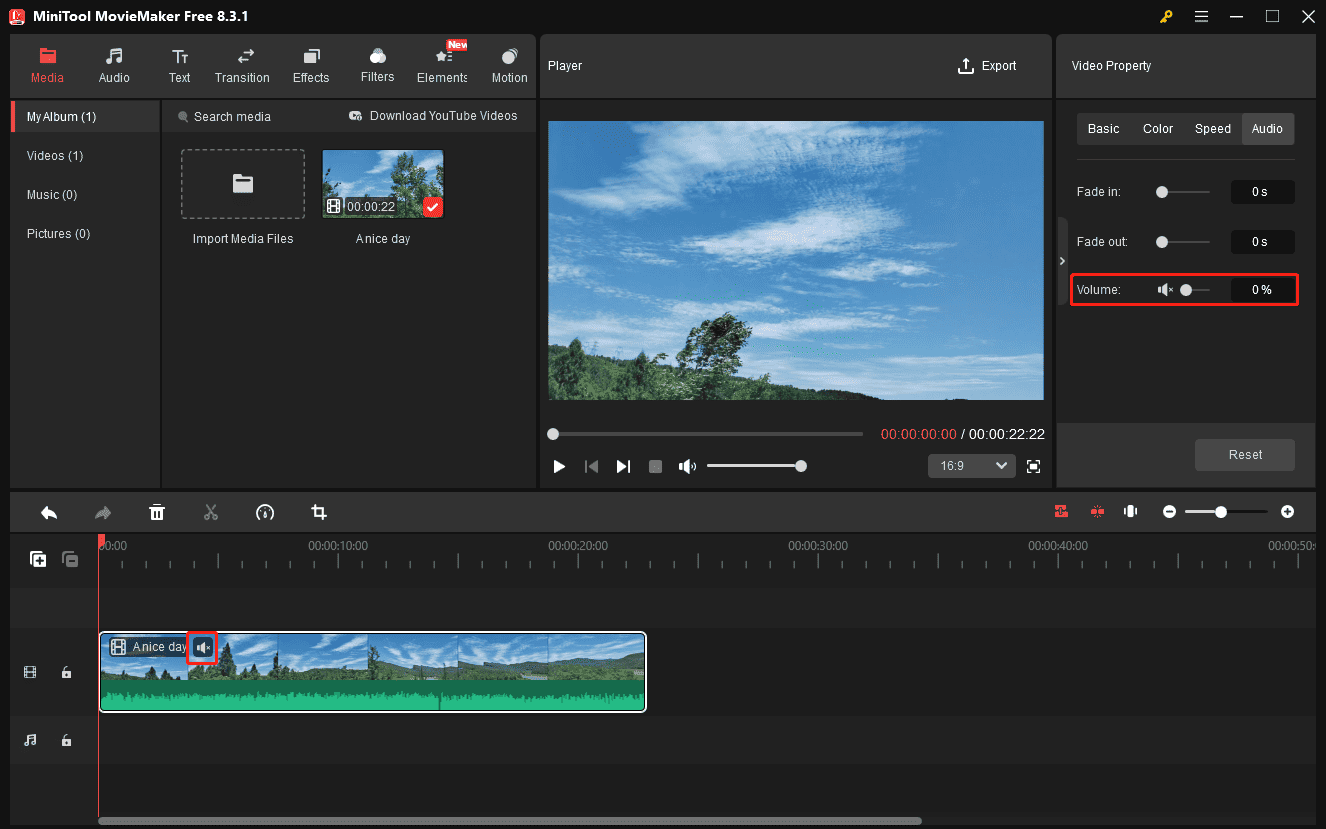Switch to the Audio tab in Video Property
Viewport: 1326px width, 829px height.
tap(1267, 128)
